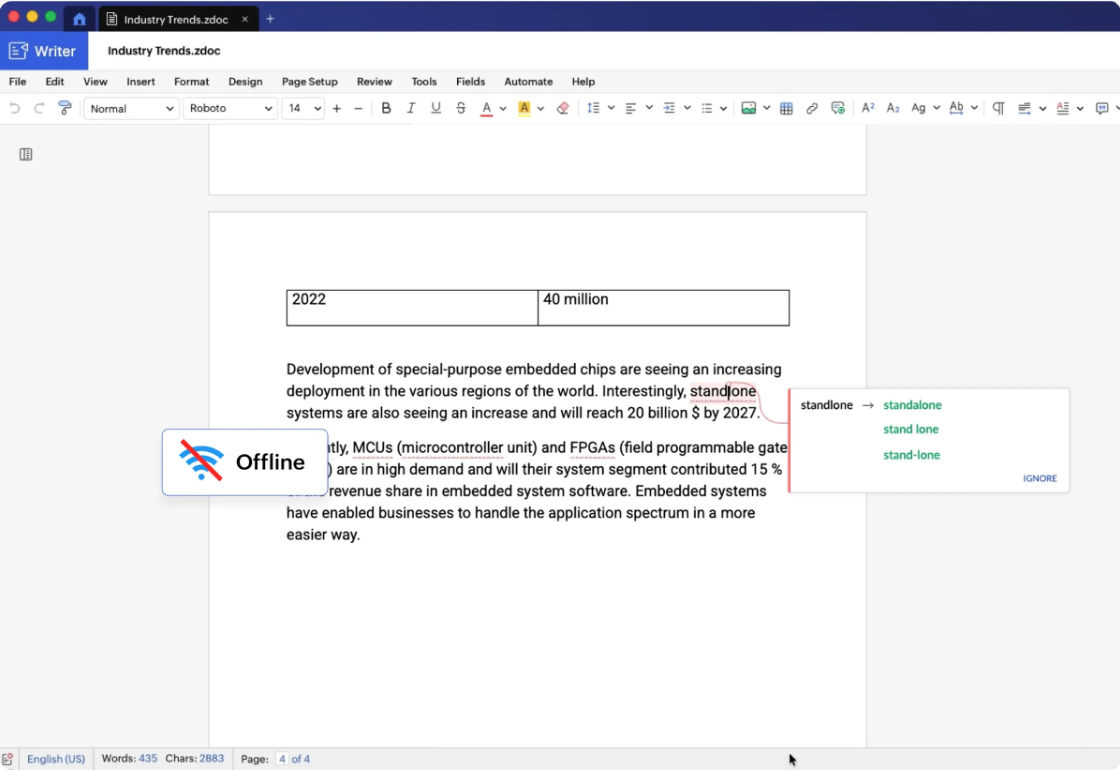Click the text direction lines icon
This screenshot has height=772, width=1120.
pos(1024,109)
